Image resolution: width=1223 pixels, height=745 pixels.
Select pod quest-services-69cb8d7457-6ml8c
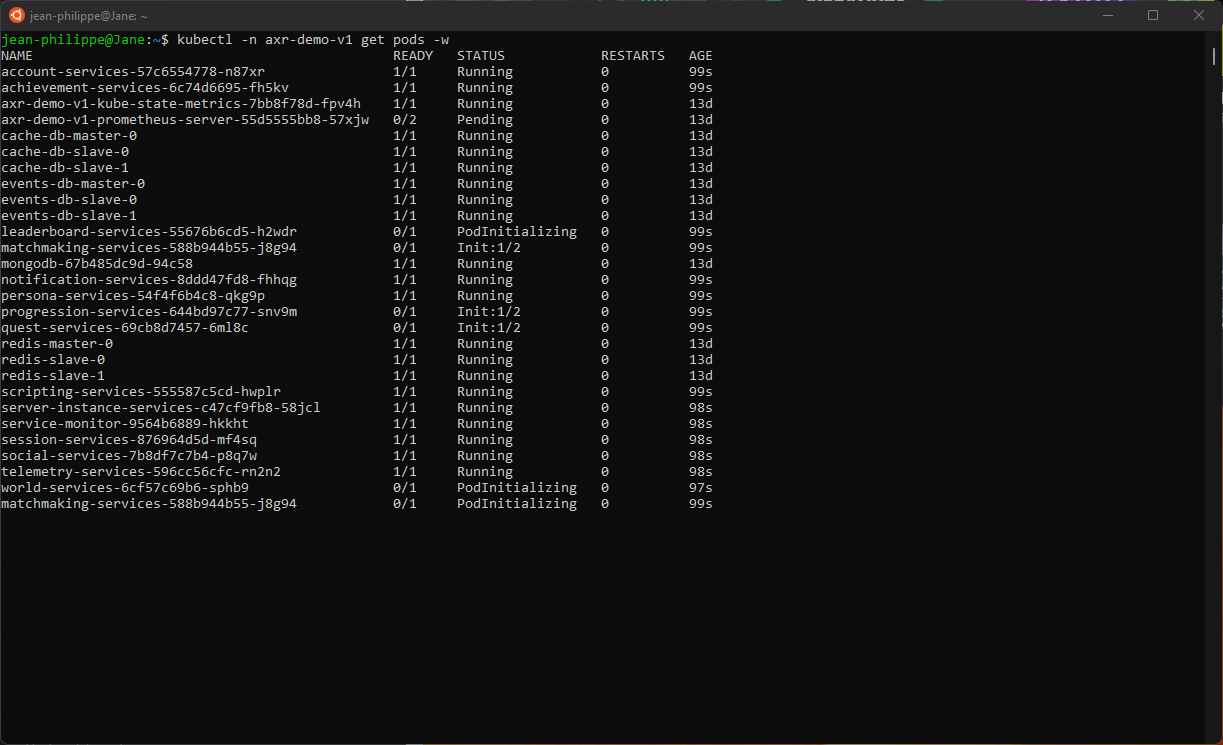click(x=125, y=328)
